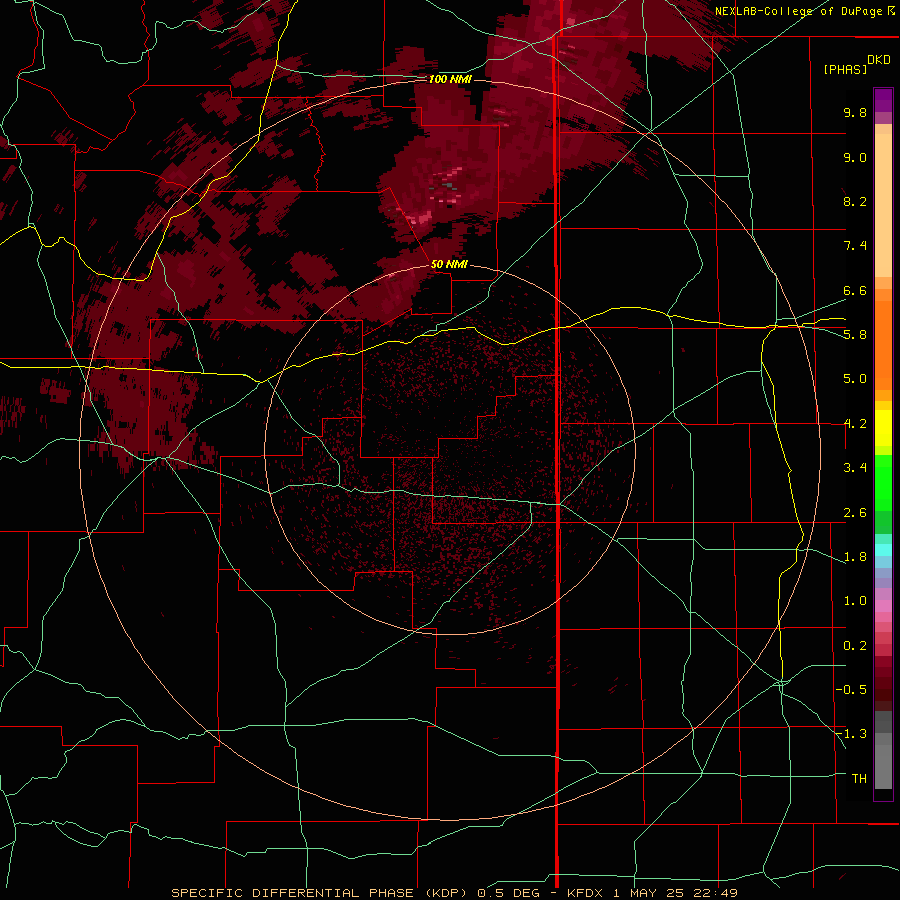Viewport: 900px width, 900px height.
Task: Click the -0.5 legend value
Action: coord(851,690)
